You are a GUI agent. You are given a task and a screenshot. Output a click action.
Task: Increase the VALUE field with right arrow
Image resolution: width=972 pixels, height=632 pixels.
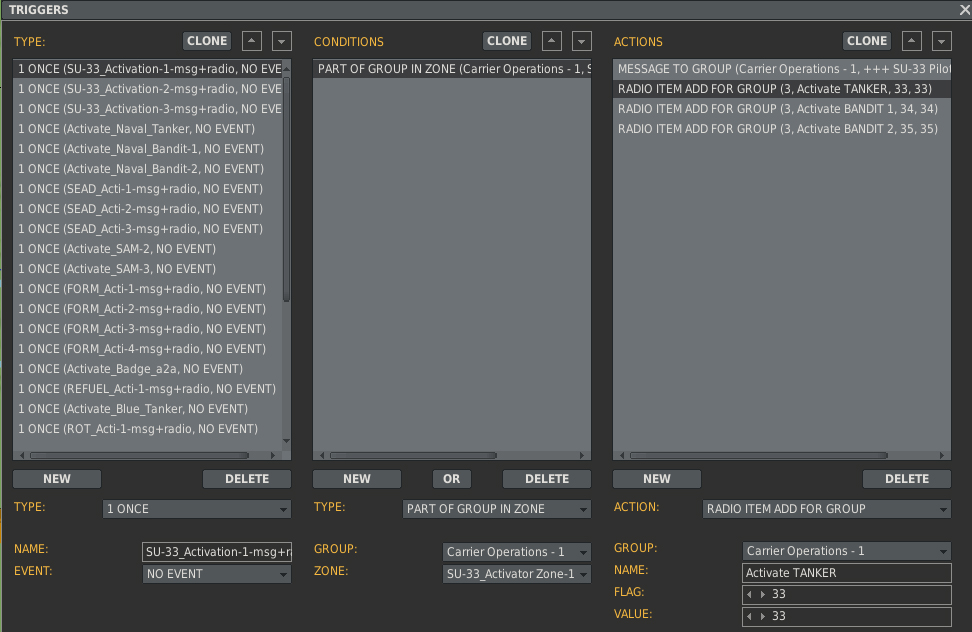[762, 616]
